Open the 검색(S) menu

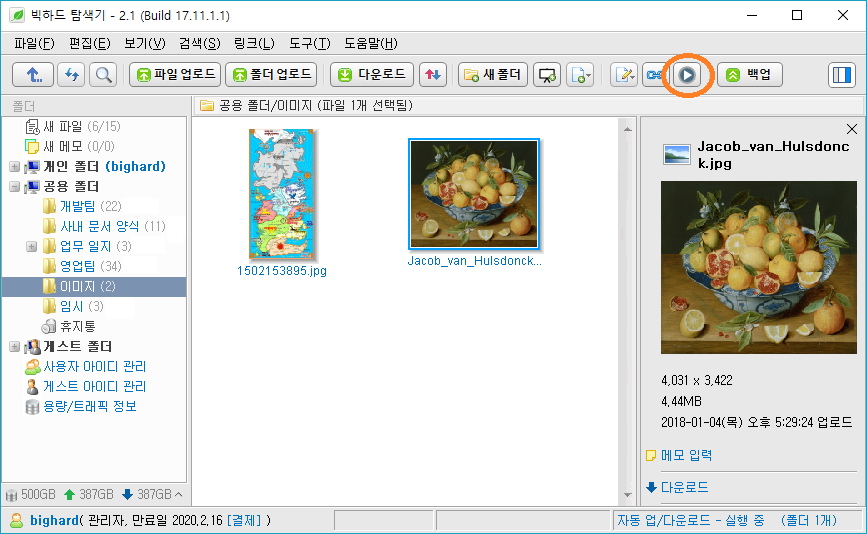click(200, 44)
